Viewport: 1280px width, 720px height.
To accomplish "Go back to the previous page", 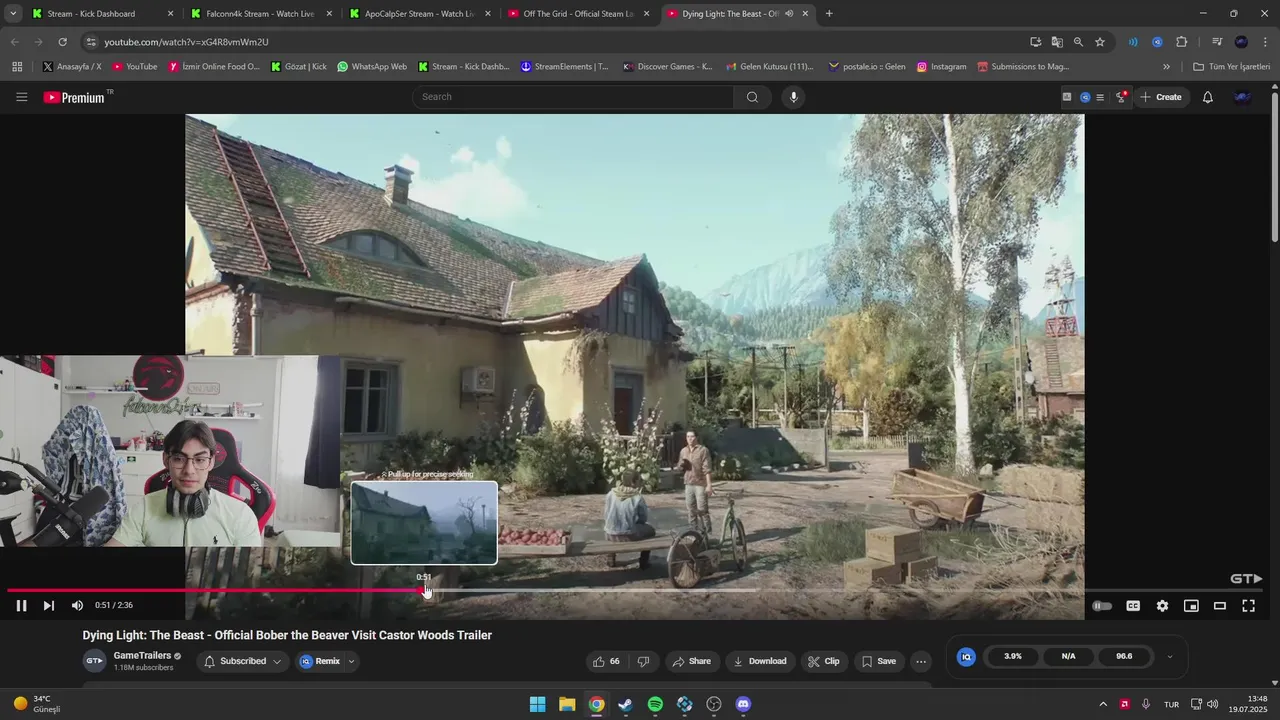I will pos(14,42).
